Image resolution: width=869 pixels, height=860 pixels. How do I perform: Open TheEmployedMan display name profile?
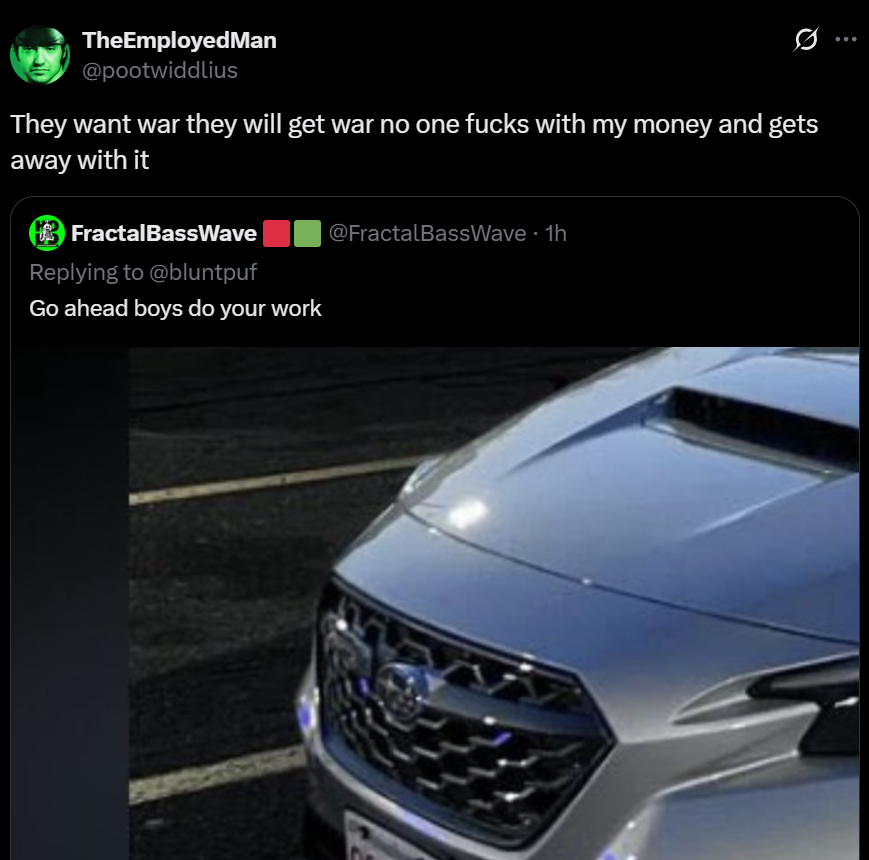[179, 40]
